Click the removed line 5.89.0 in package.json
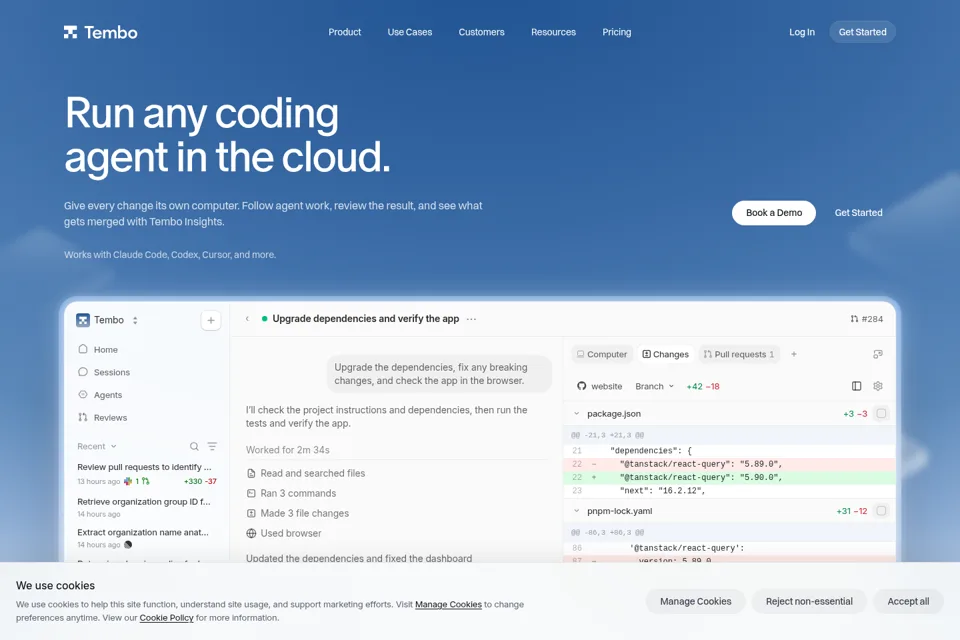The image size is (960, 640). click(729, 464)
